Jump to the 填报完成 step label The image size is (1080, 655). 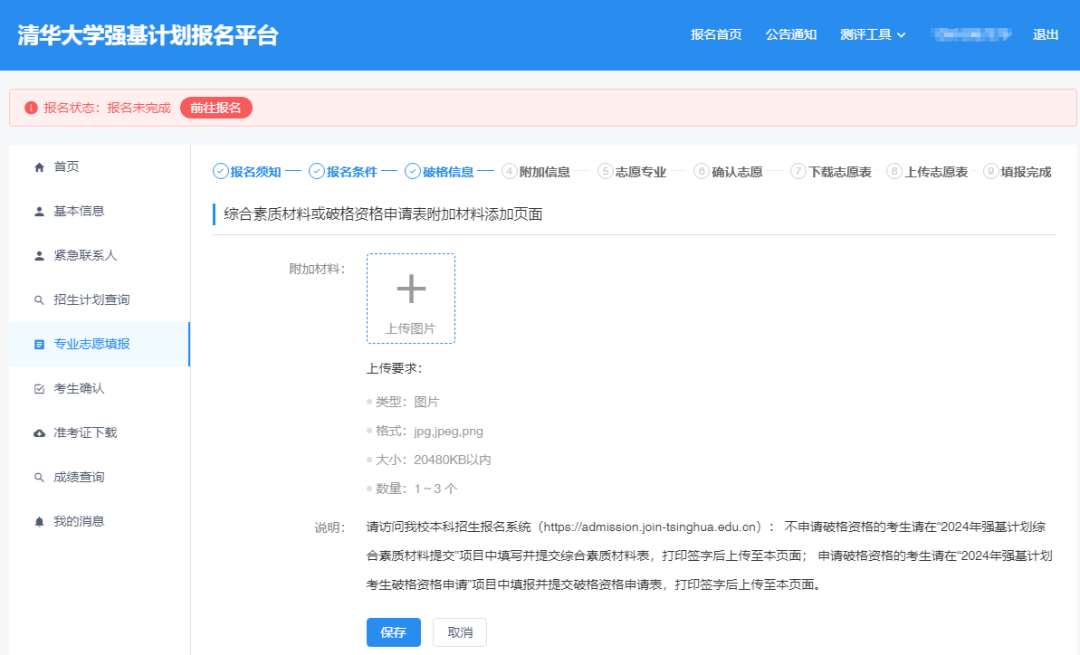1026,172
